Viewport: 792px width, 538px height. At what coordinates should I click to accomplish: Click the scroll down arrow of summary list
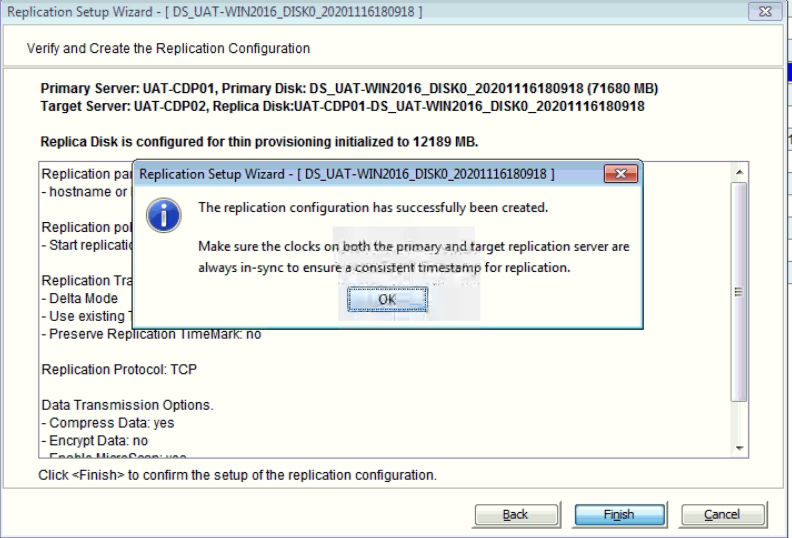739,448
